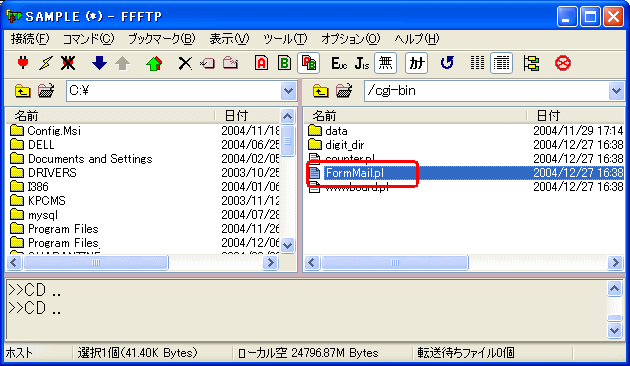630x366 pixels.
Task: Open the change folder icon in the remote pane
Action: pyautogui.click(x=344, y=91)
